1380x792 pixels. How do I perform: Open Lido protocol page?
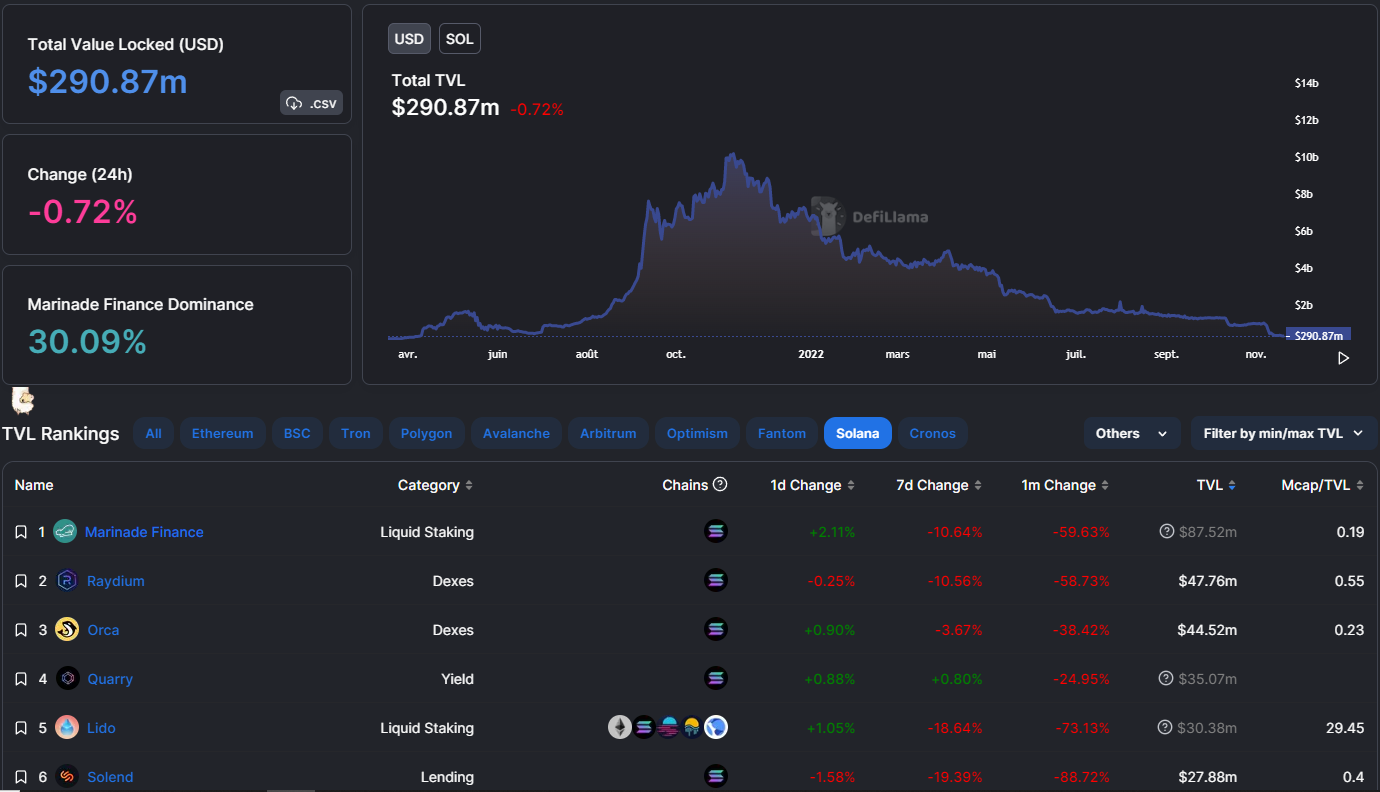pyautogui.click(x=101, y=728)
